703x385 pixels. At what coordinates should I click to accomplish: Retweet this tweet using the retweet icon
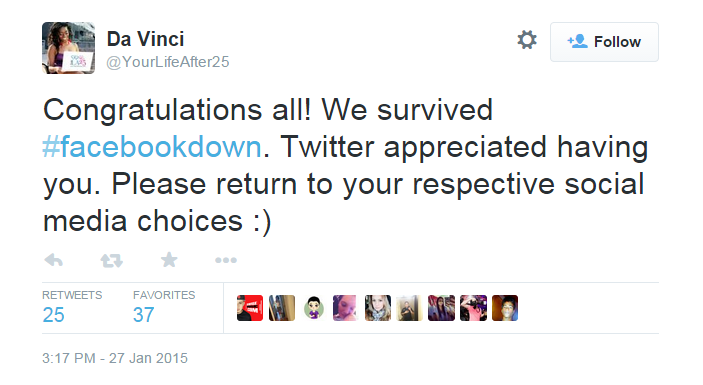(x=111, y=260)
